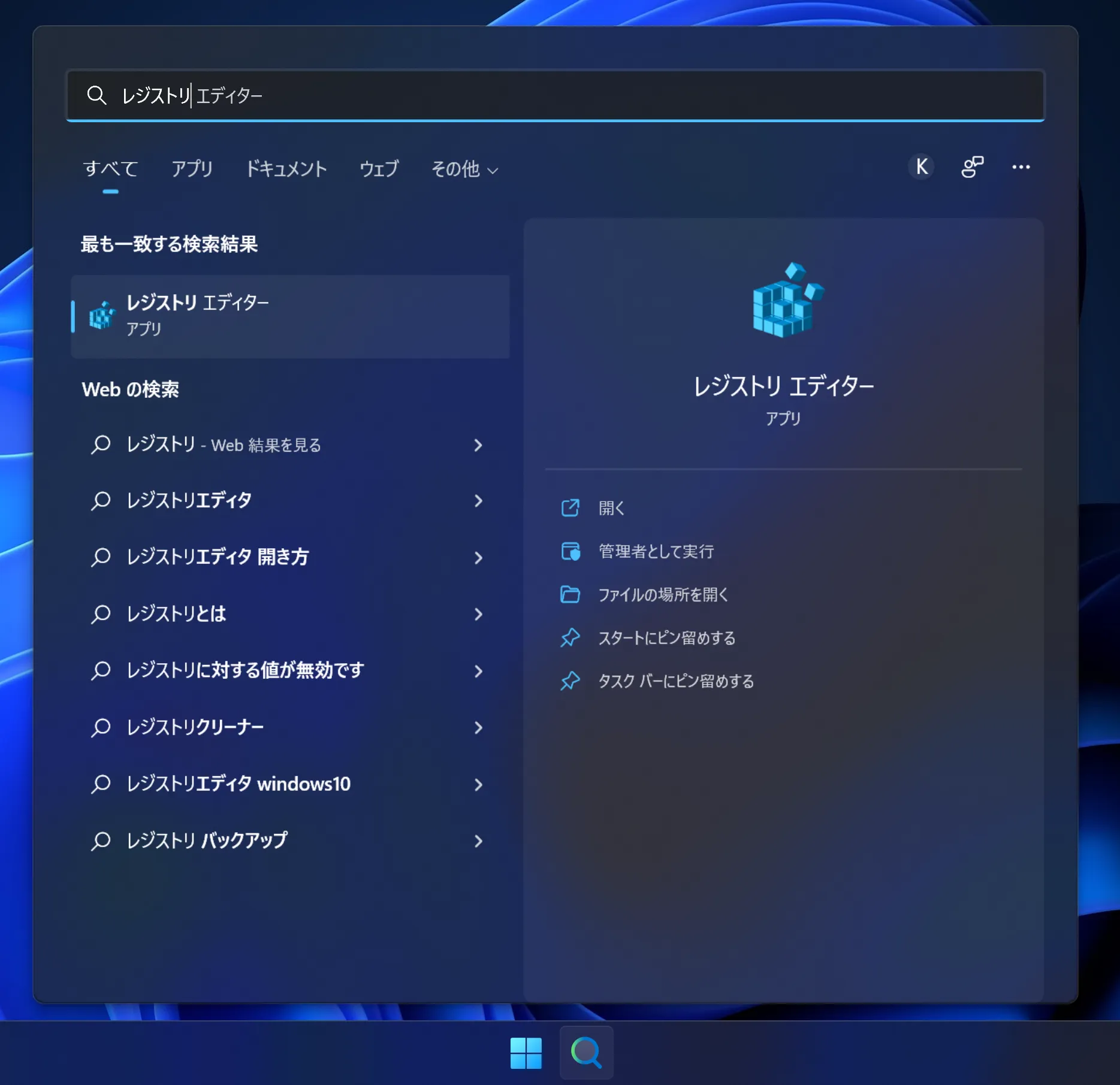Click 開く to launch Registry Editor
The width and height of the screenshot is (1120, 1085).
(611, 508)
